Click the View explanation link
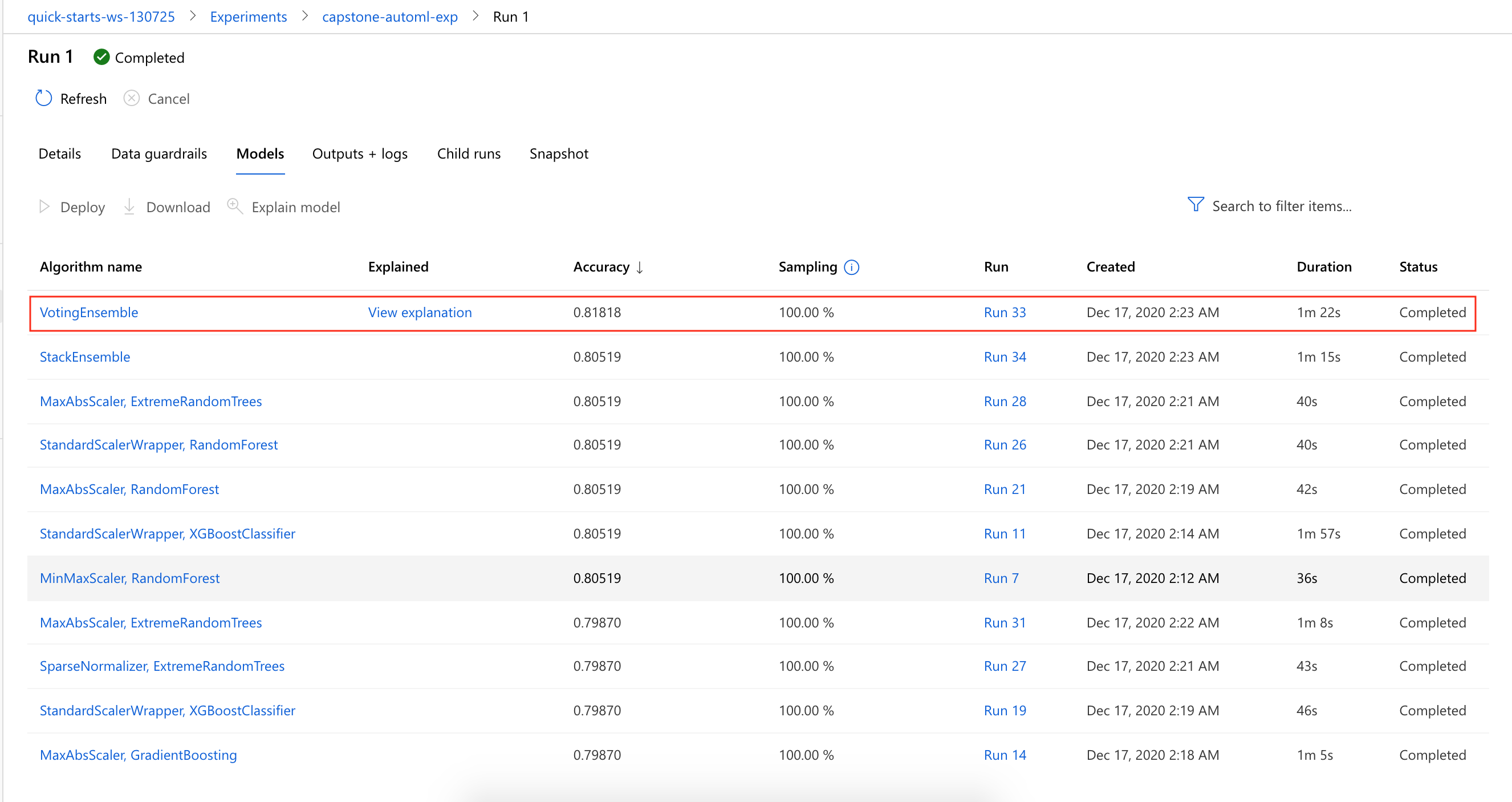The height and width of the screenshot is (802, 1512). pyautogui.click(x=420, y=313)
